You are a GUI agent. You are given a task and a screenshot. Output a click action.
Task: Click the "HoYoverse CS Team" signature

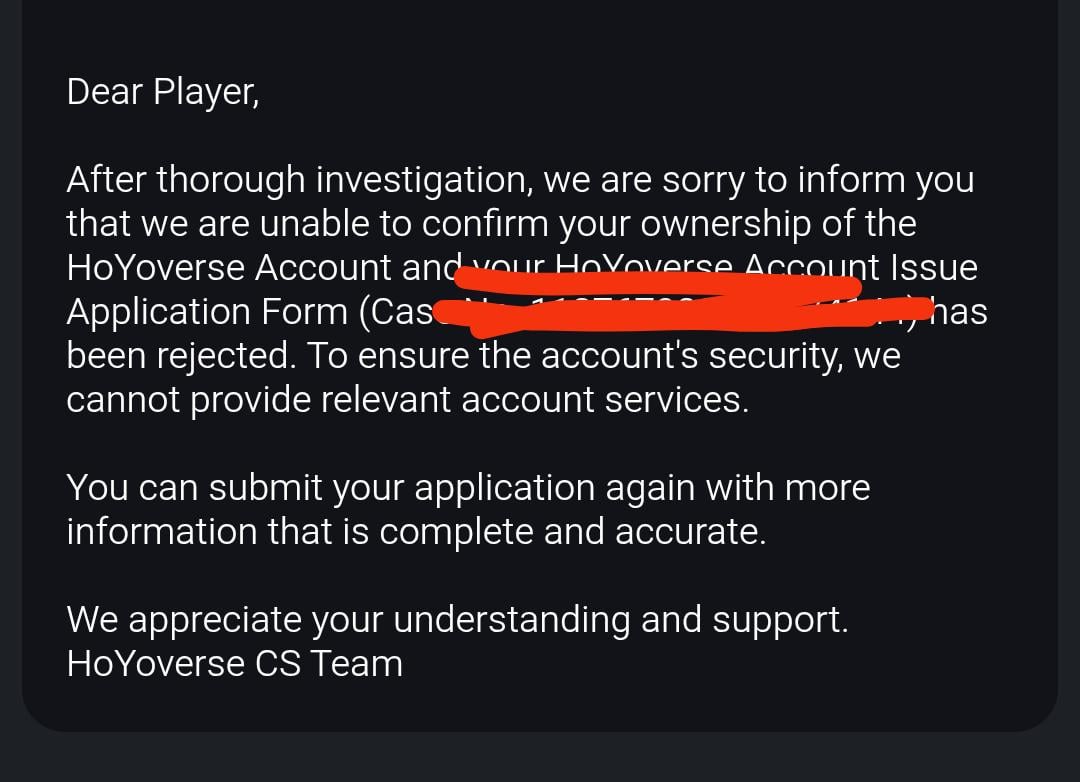234,663
